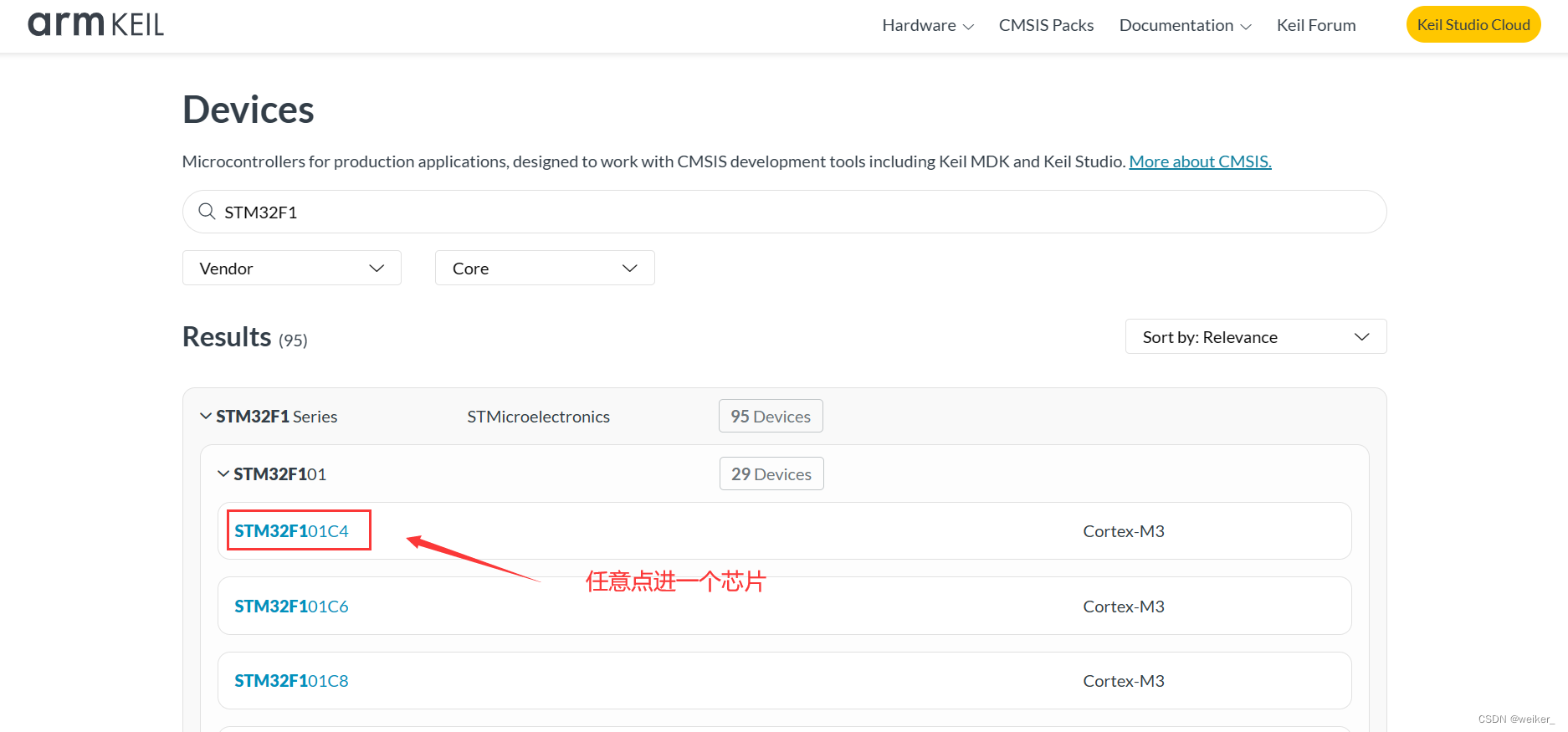Open the STM32F101C6 device page

tap(291, 606)
